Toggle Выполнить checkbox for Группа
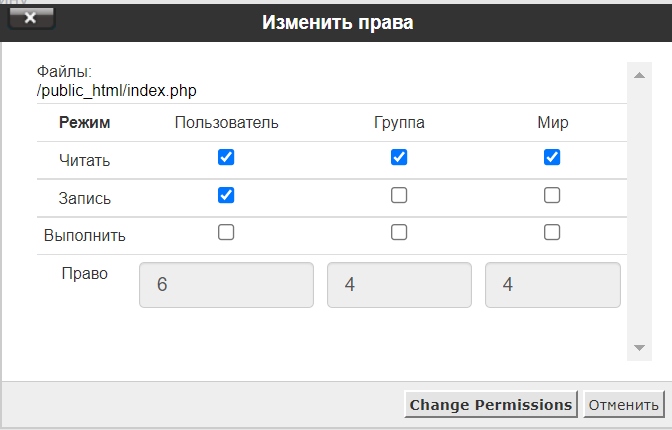The image size is (672, 430). [399, 232]
